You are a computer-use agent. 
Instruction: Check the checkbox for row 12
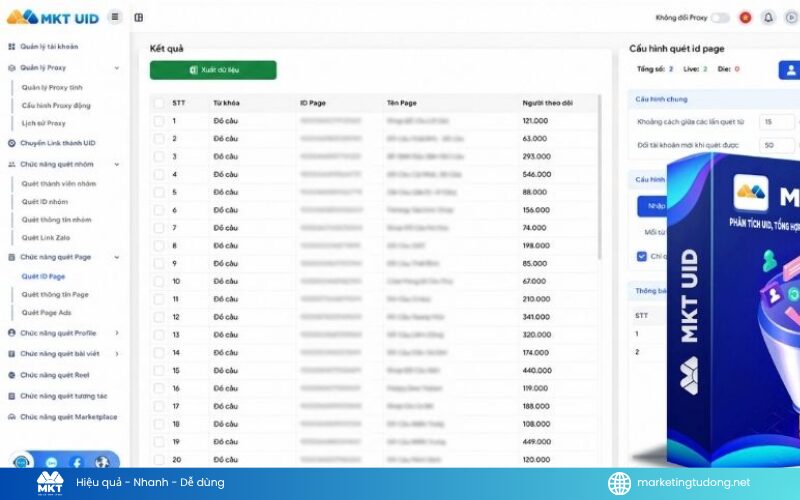click(x=159, y=317)
